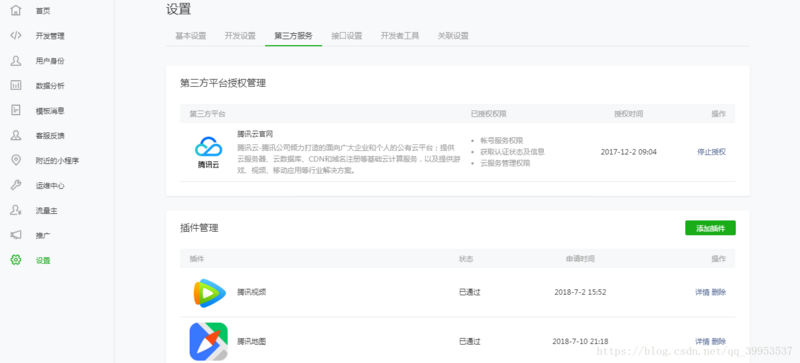Click the authorization time 2017-12-2 09:04
The height and width of the screenshot is (363, 800).
[629, 152]
